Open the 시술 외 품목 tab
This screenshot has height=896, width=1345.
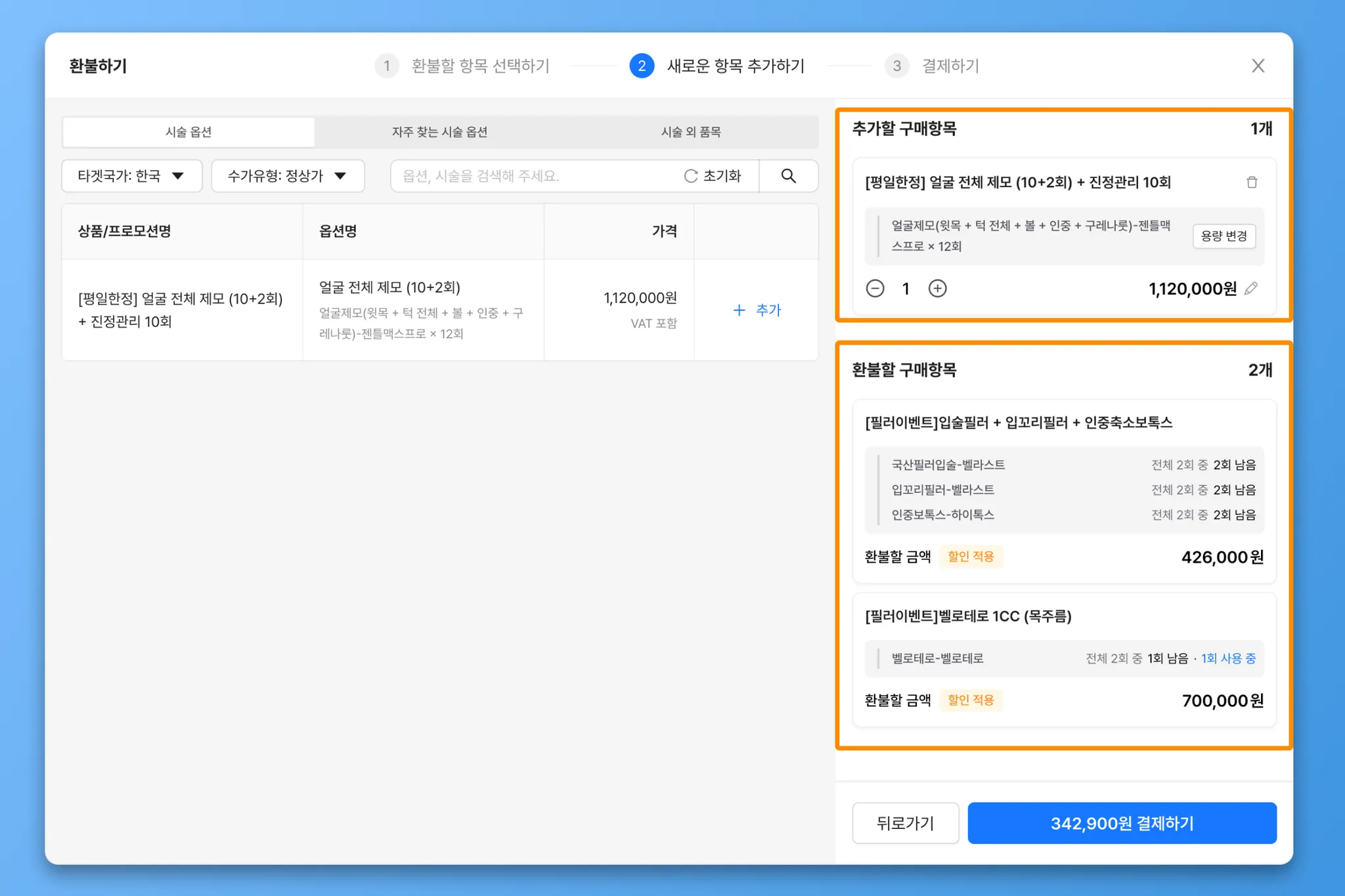[x=691, y=132]
